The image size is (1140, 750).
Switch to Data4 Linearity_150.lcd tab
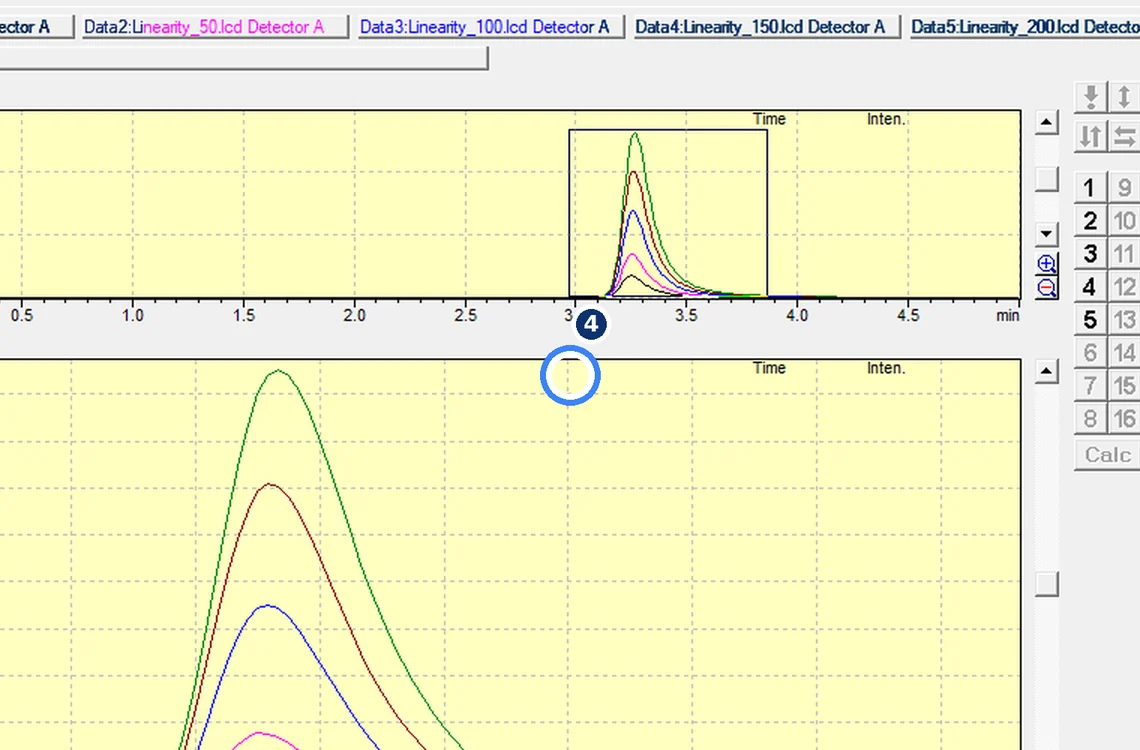(x=766, y=27)
